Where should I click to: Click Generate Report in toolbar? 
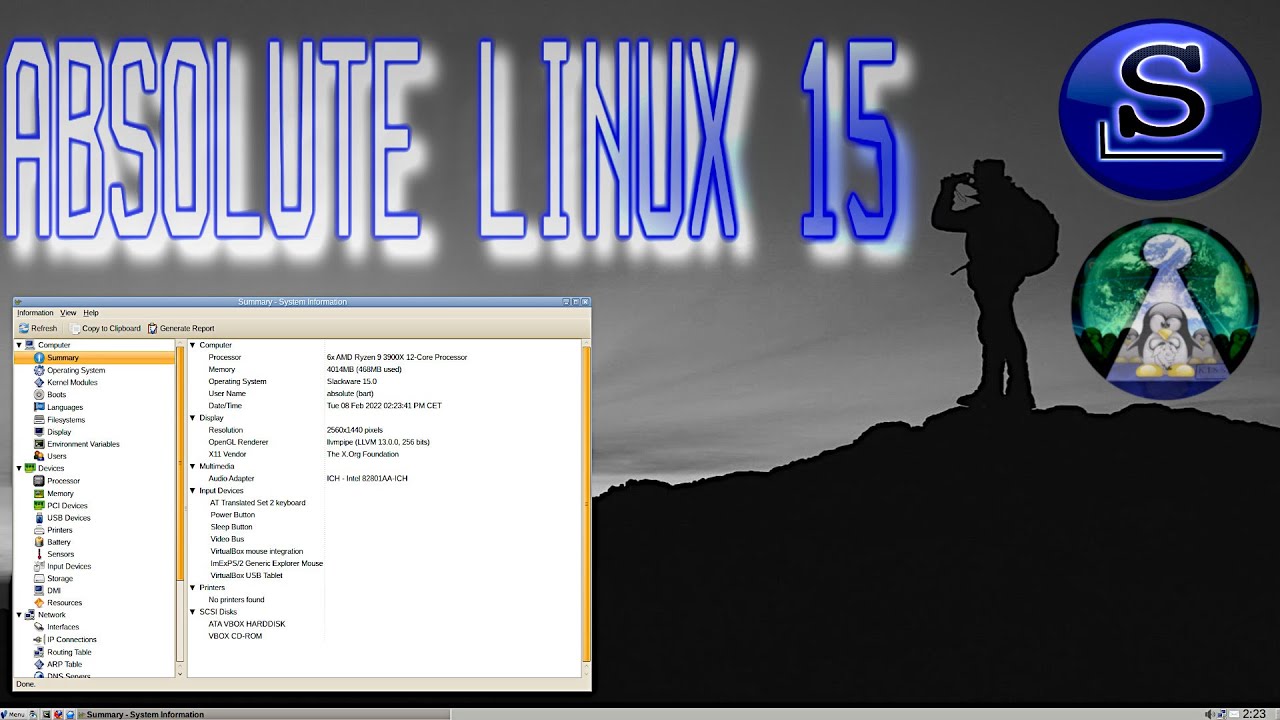click(181, 328)
